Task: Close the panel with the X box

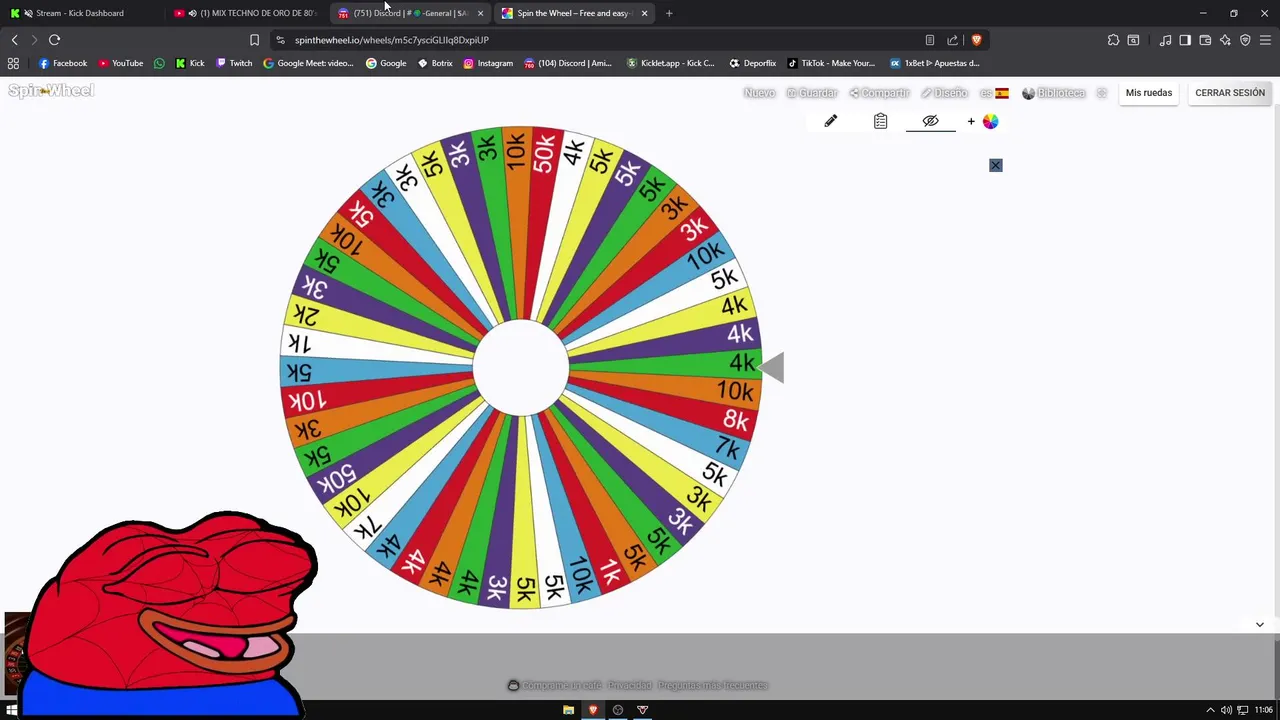Action: [995, 165]
